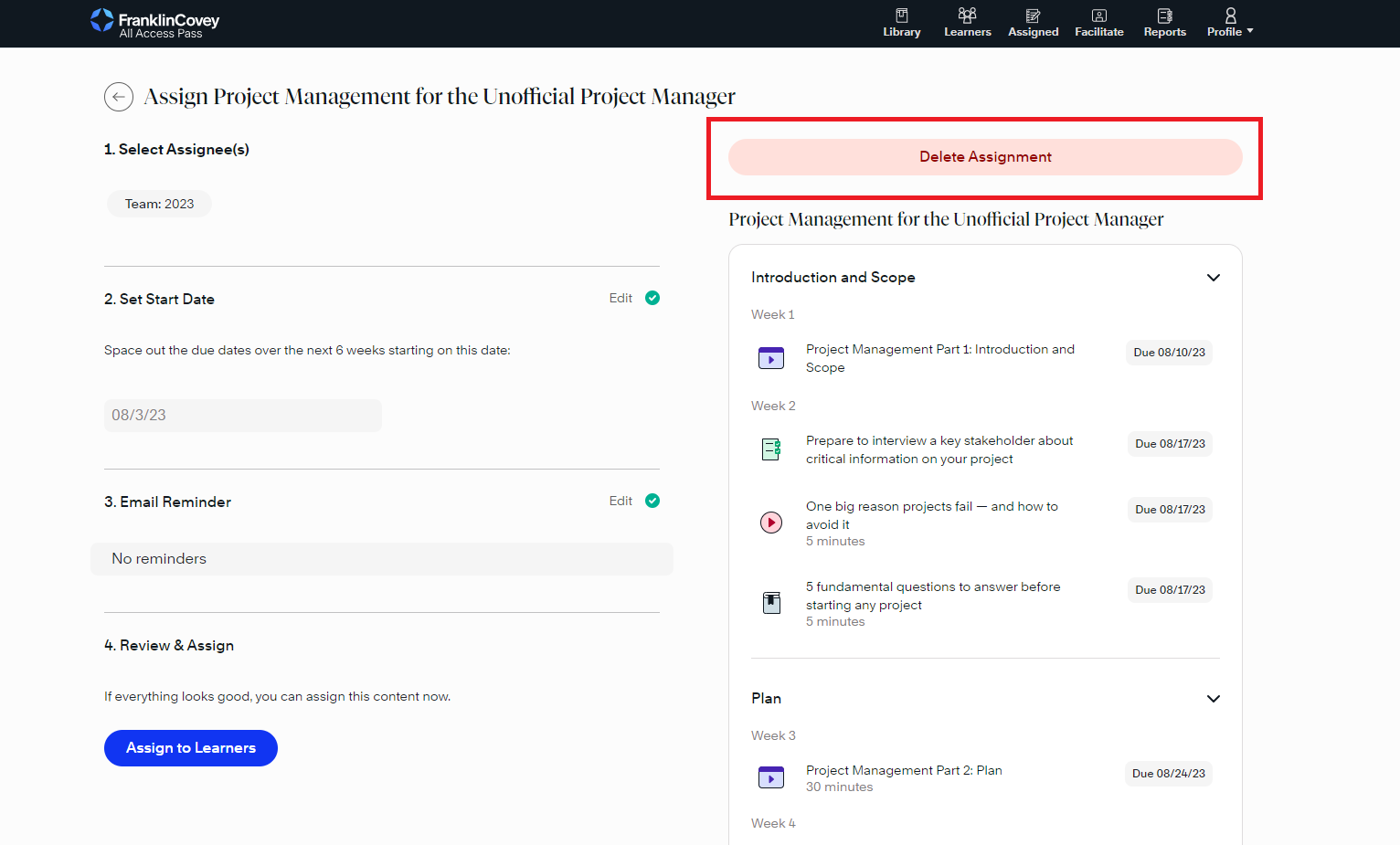This screenshot has height=845, width=1400.
Task: Click the play icon for 'One big reason projects fail'
Action: click(x=771, y=523)
